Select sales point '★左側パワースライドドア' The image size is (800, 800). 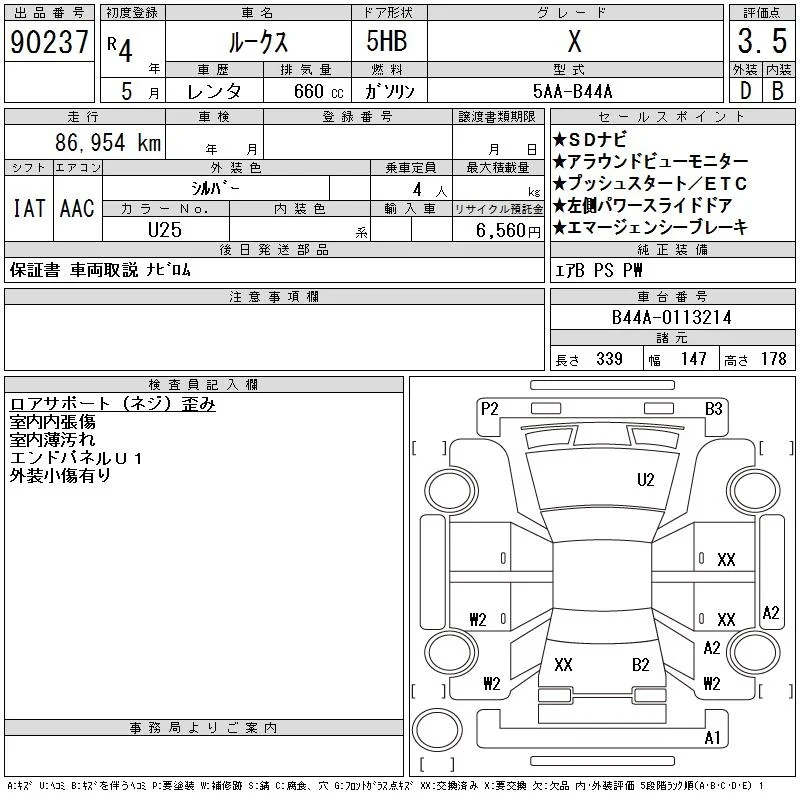pos(643,205)
